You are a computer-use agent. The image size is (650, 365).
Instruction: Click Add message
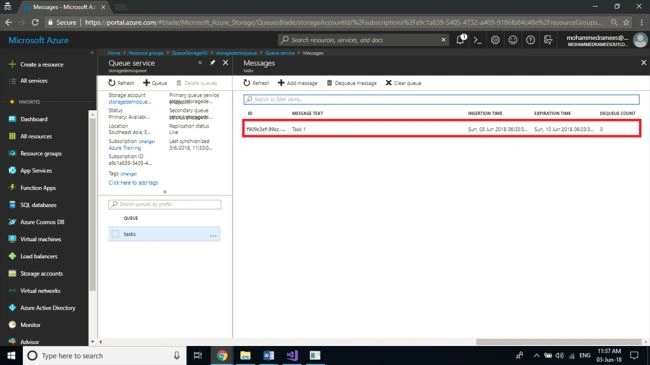click(x=298, y=83)
